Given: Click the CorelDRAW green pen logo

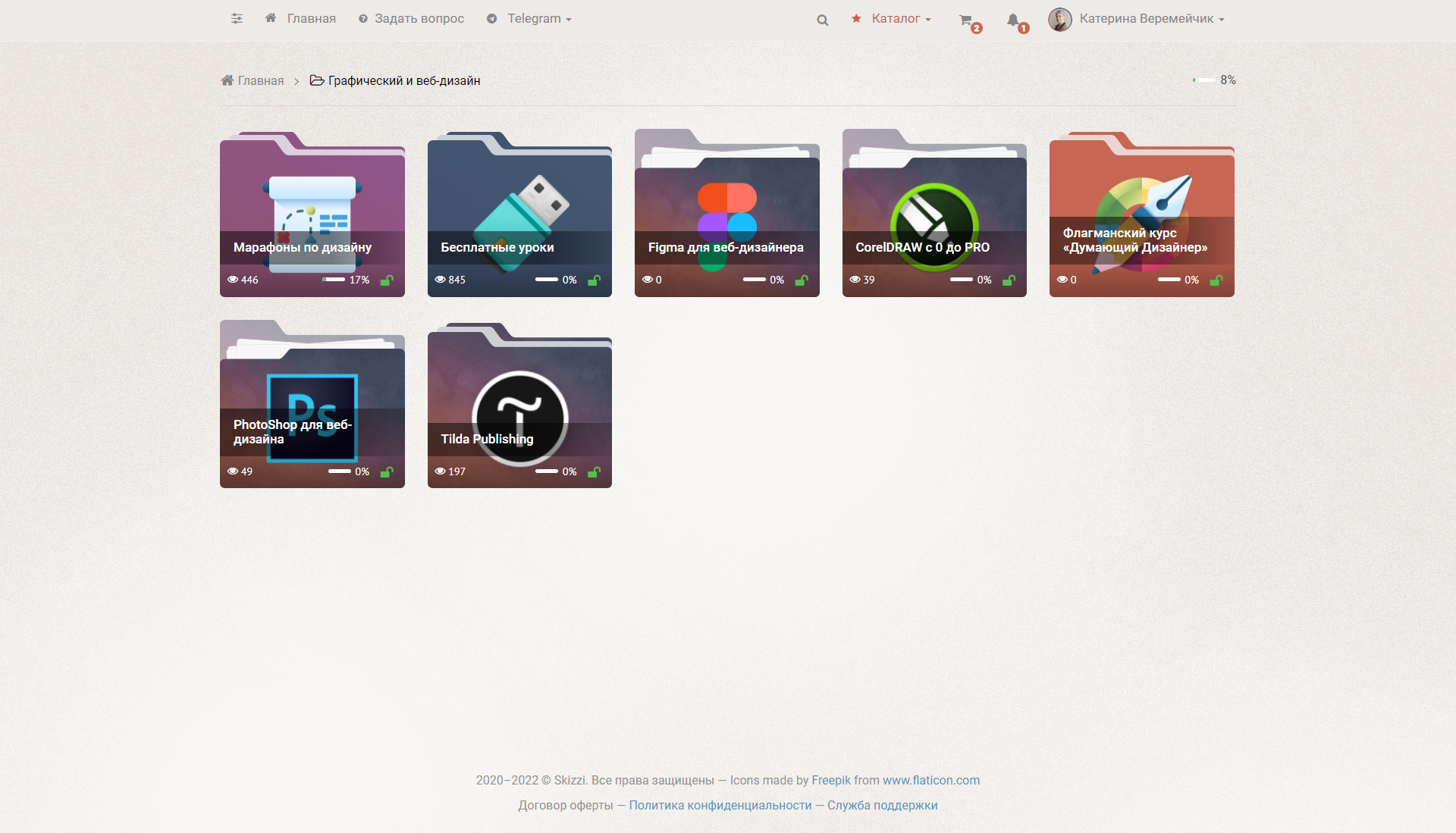Looking at the screenshot, I should click(x=934, y=227).
